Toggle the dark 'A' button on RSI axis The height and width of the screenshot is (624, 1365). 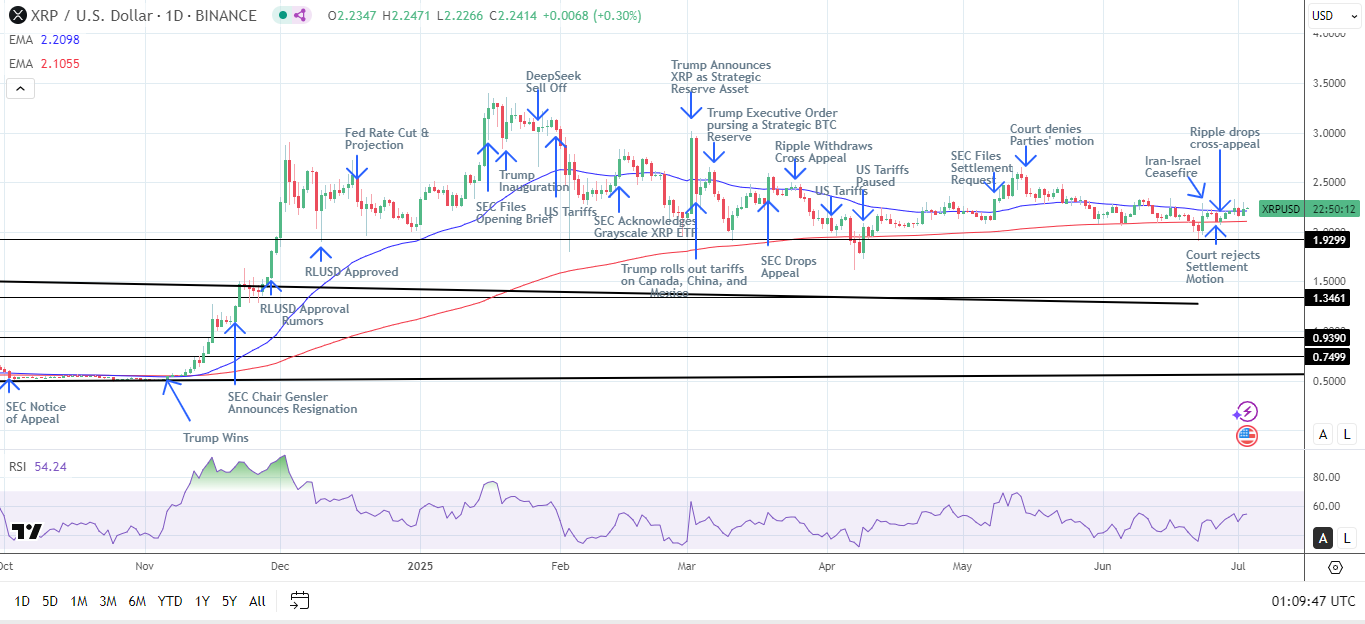coord(1322,538)
